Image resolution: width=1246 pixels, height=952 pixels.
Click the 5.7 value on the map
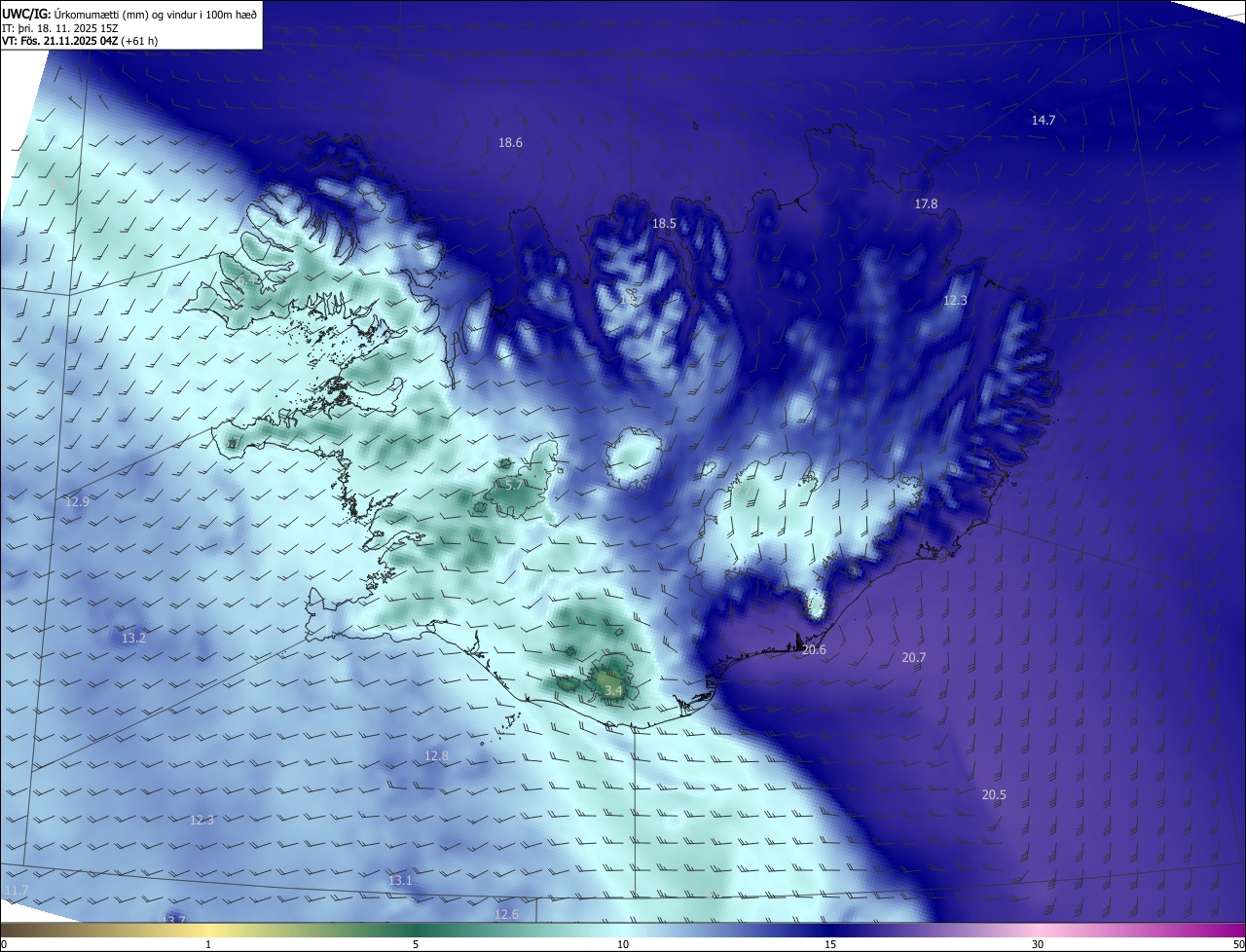514,484
